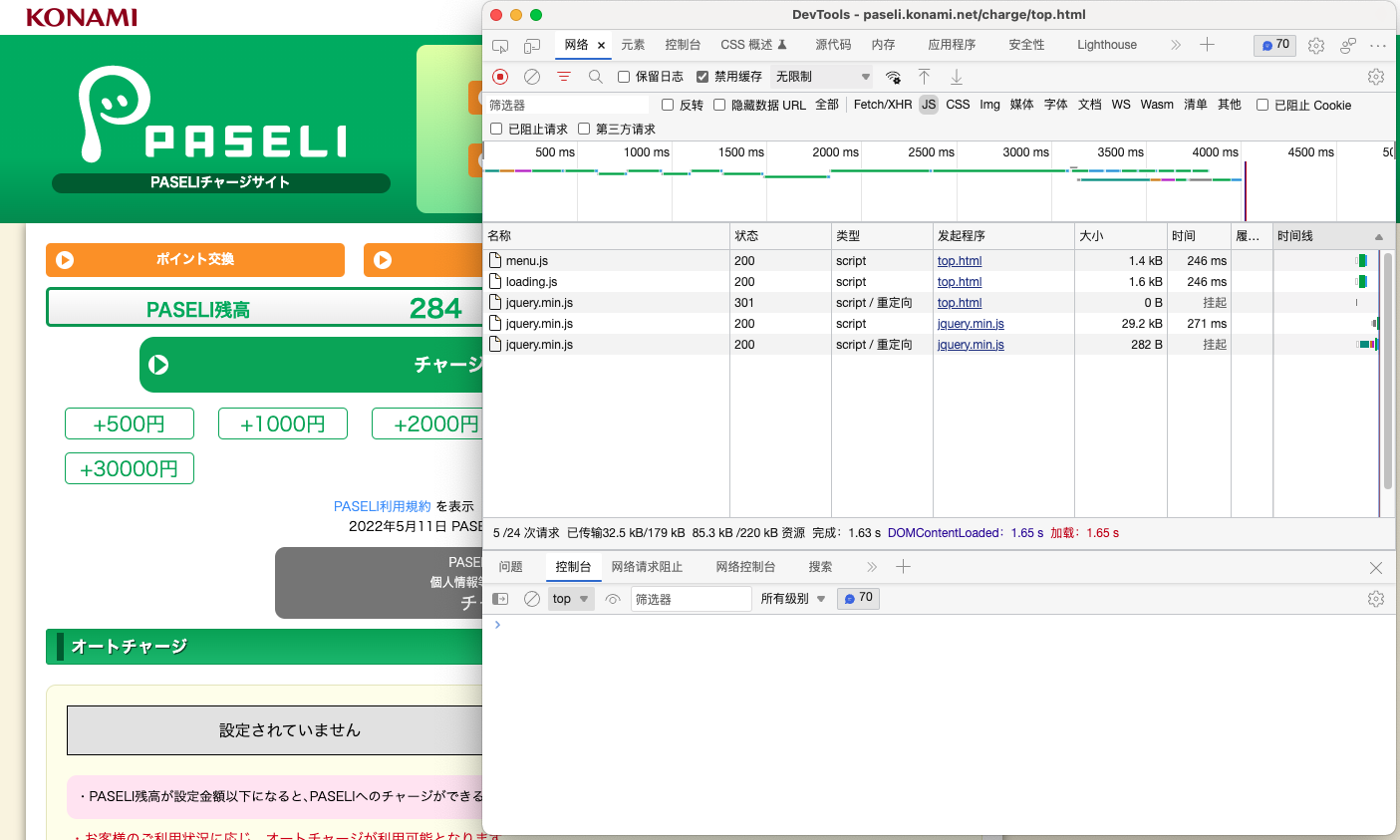The width and height of the screenshot is (1400, 840).
Task: Toggle device emulation mode icon
Action: (x=532, y=46)
